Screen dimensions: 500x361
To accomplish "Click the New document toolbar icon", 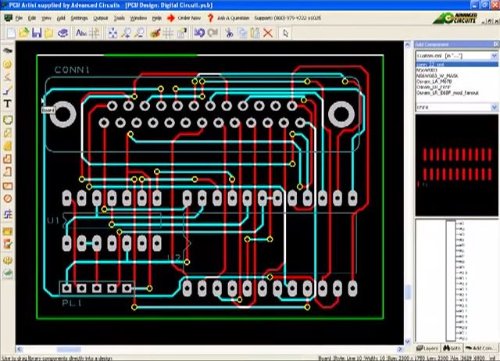I will click(11, 33).
